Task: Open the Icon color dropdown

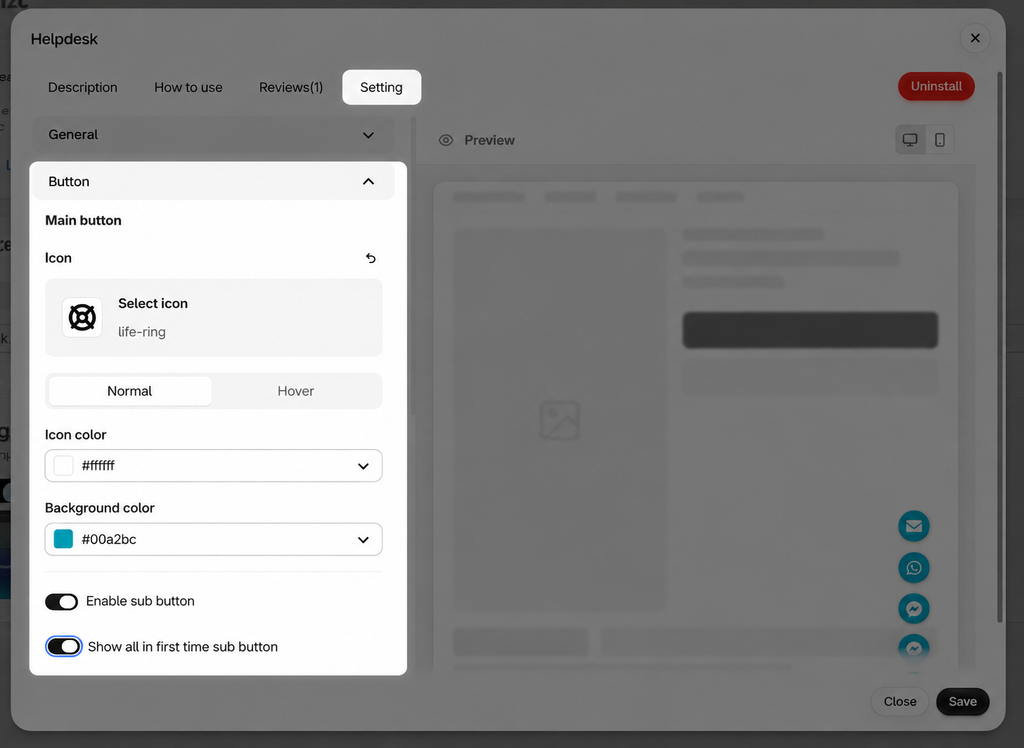Action: point(214,466)
